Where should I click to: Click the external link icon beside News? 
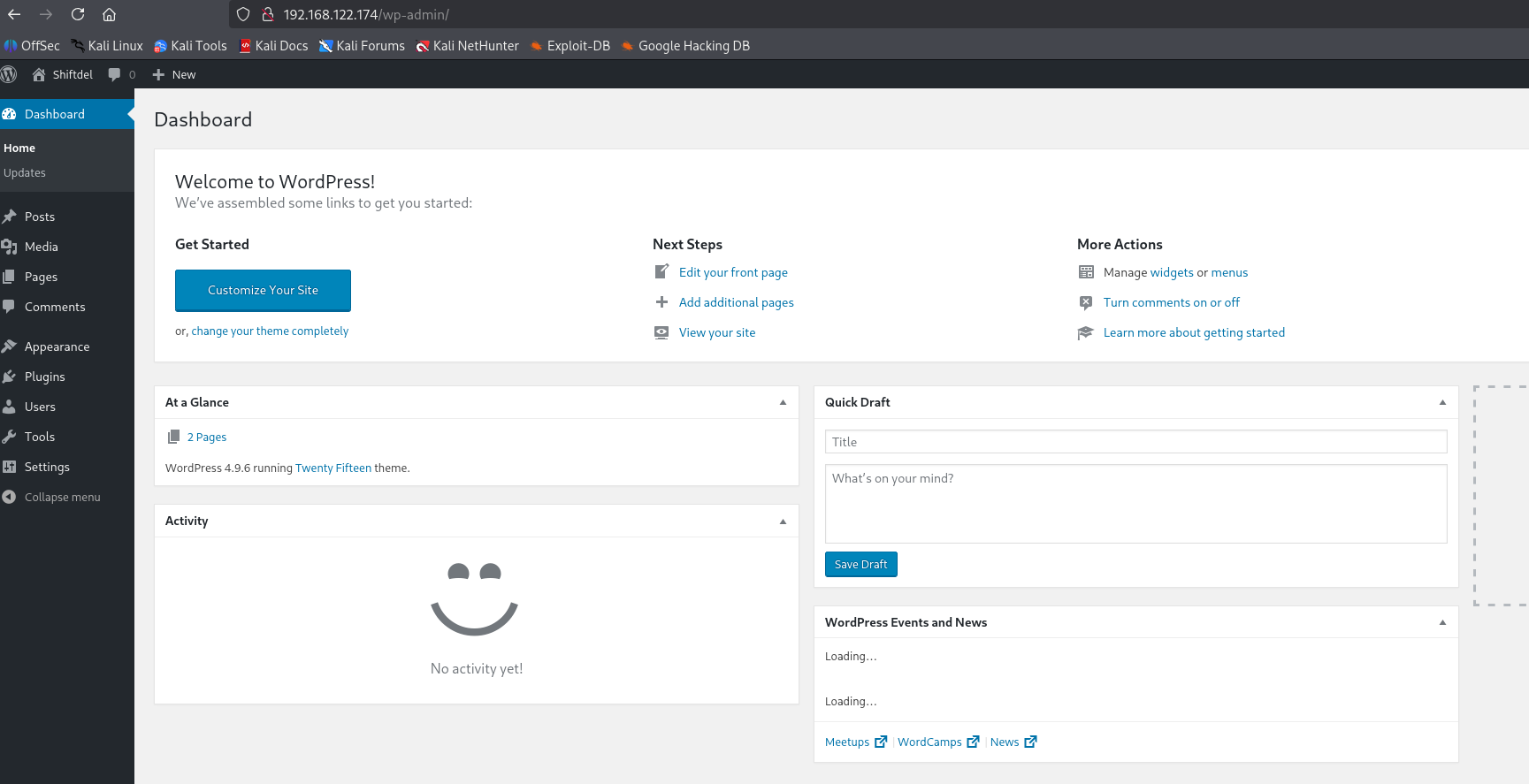(x=1030, y=742)
